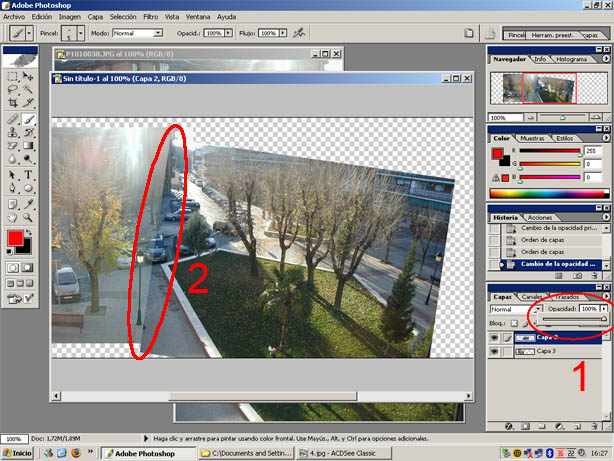614x461 pixels.
Task: Open the Filtro menu
Action: pyautogui.click(x=150, y=17)
